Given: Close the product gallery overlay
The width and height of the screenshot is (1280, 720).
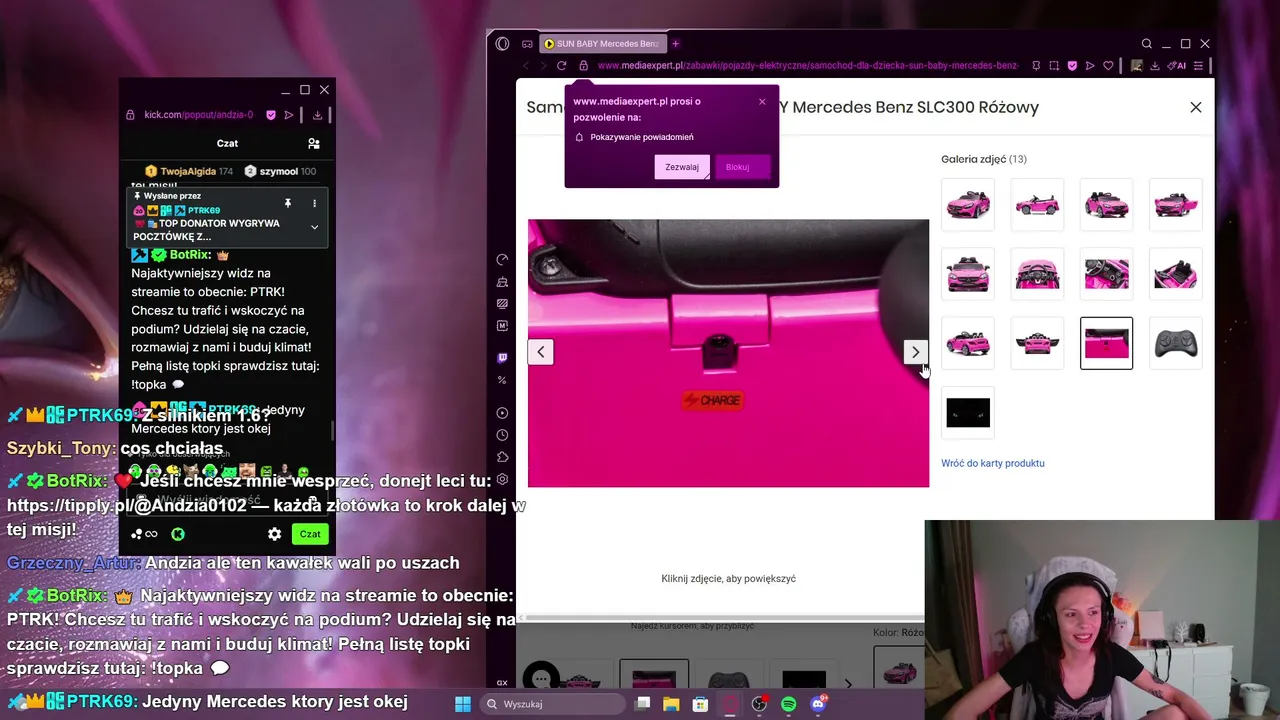Looking at the screenshot, I should click(x=1196, y=107).
